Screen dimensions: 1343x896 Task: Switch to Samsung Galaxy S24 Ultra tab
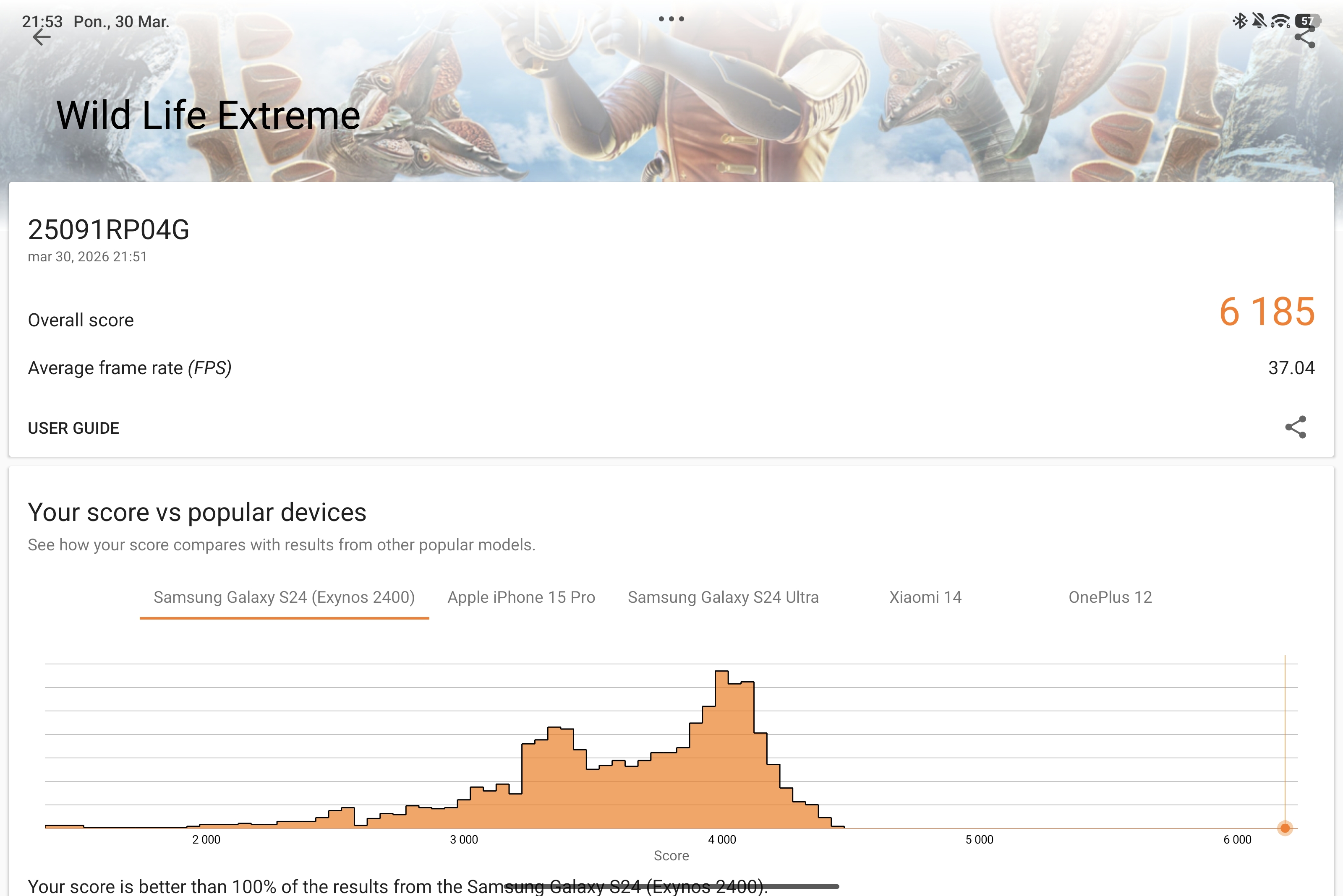(723, 597)
